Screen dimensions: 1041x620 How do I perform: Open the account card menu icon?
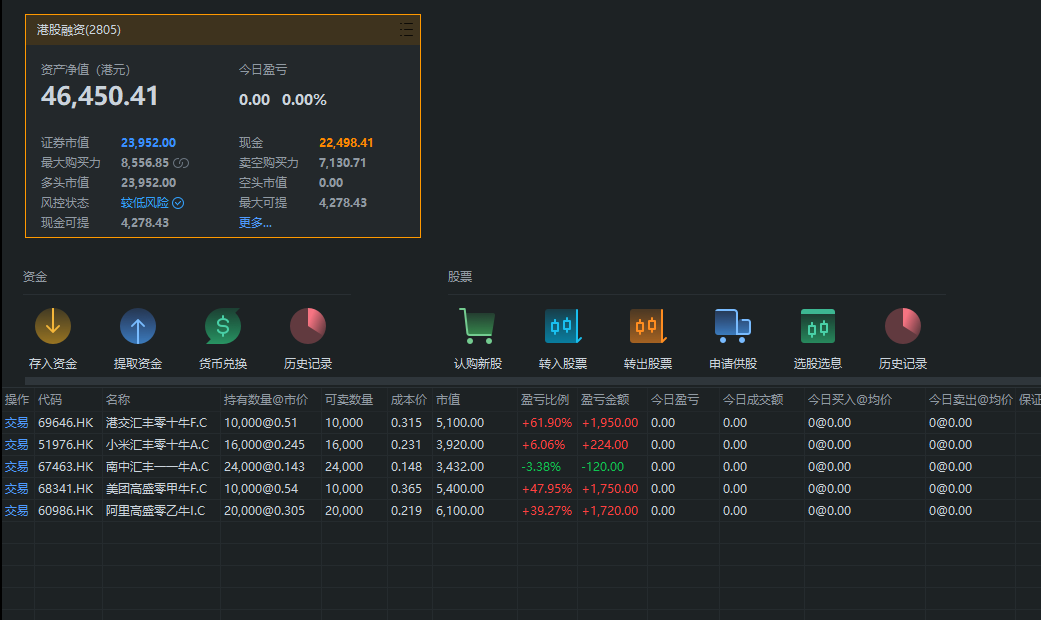pyautogui.click(x=406, y=29)
